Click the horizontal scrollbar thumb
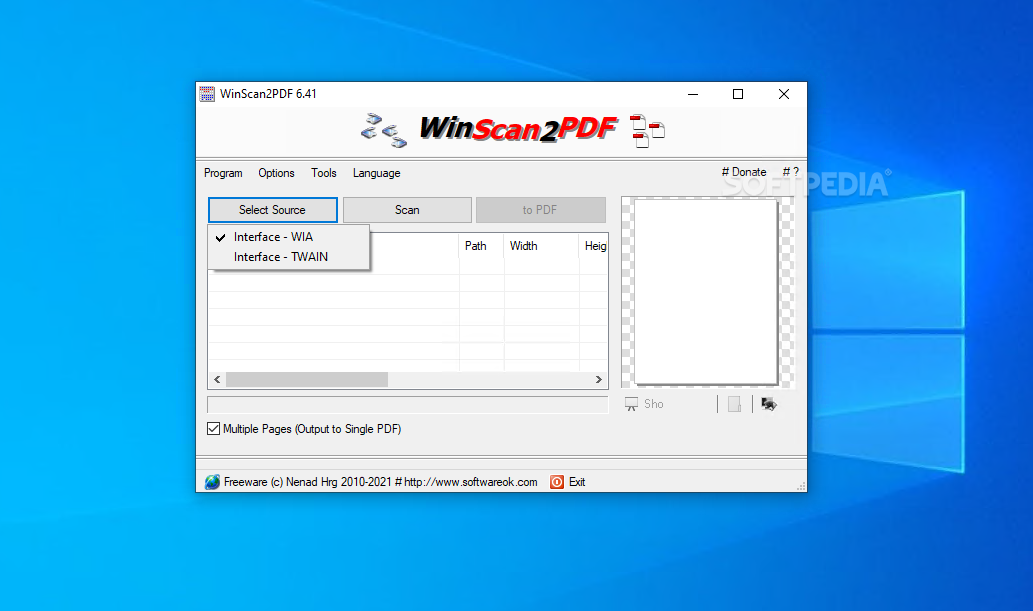The height and width of the screenshot is (611, 1033). (307, 380)
